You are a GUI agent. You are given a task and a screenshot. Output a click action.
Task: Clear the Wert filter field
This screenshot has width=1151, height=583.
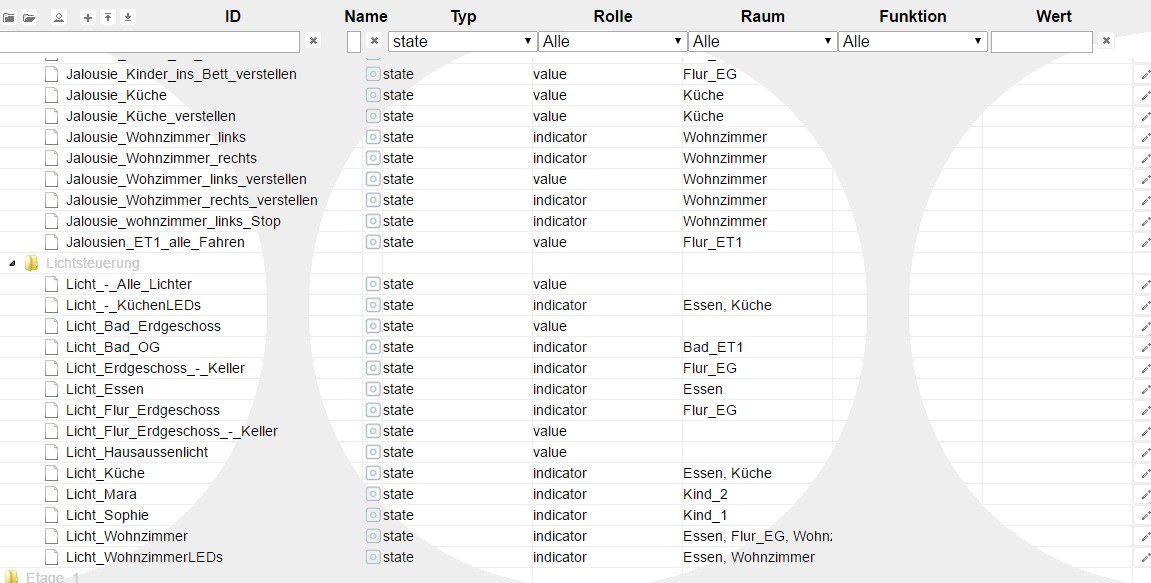[x=1106, y=41]
